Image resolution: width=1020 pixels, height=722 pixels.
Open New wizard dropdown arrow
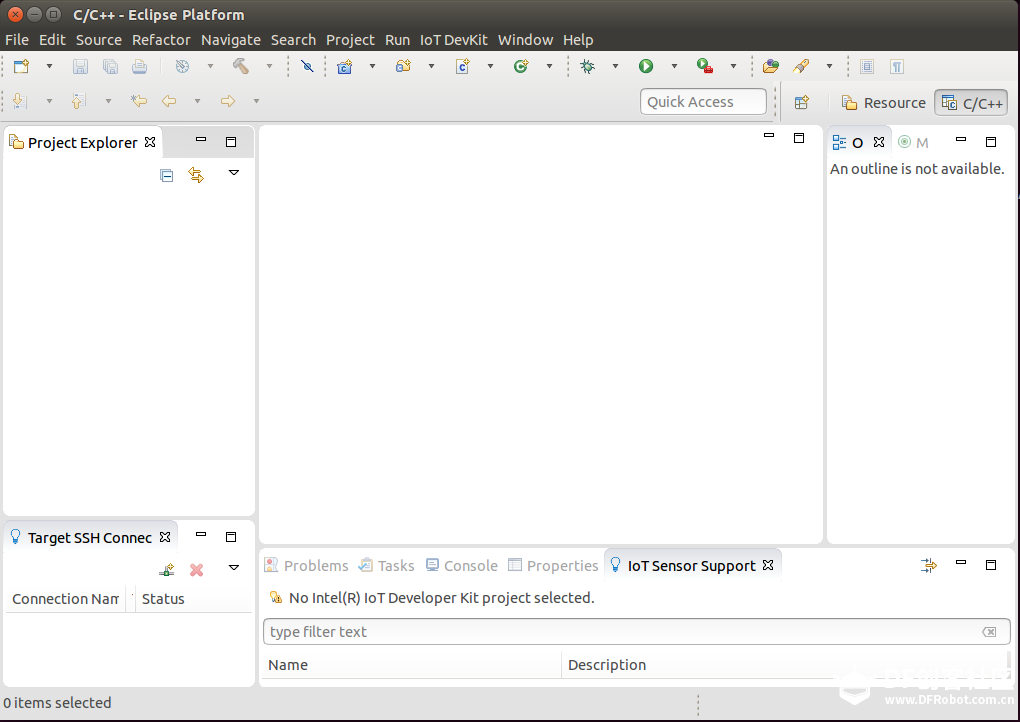point(49,66)
